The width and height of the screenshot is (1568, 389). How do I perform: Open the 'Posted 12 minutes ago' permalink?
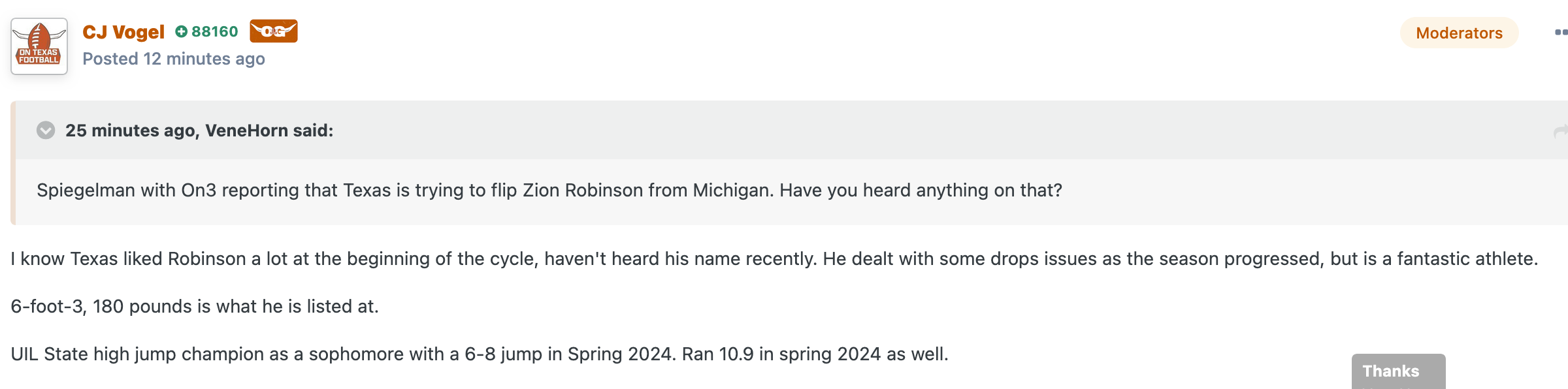174,59
